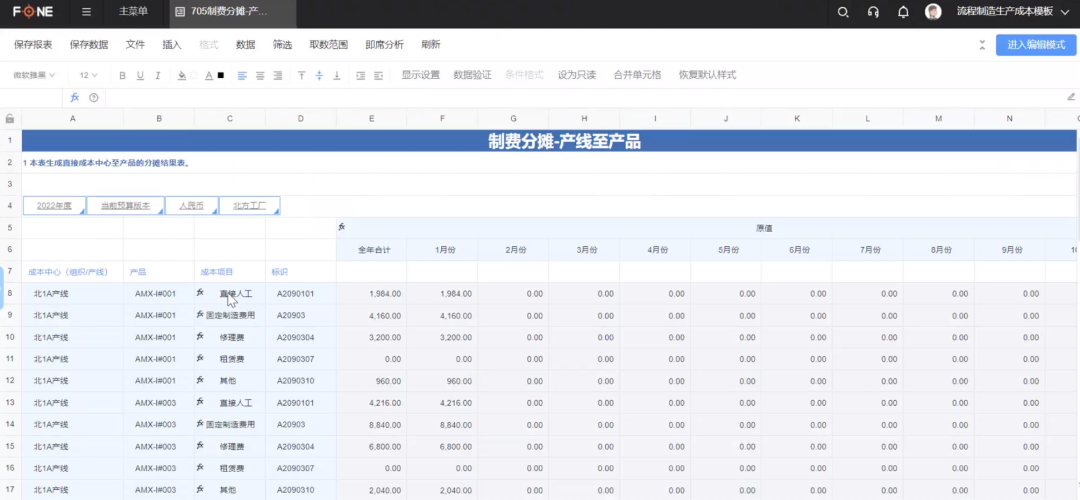
Task: Click the white fill color swatch
Action: [x=194, y=76]
